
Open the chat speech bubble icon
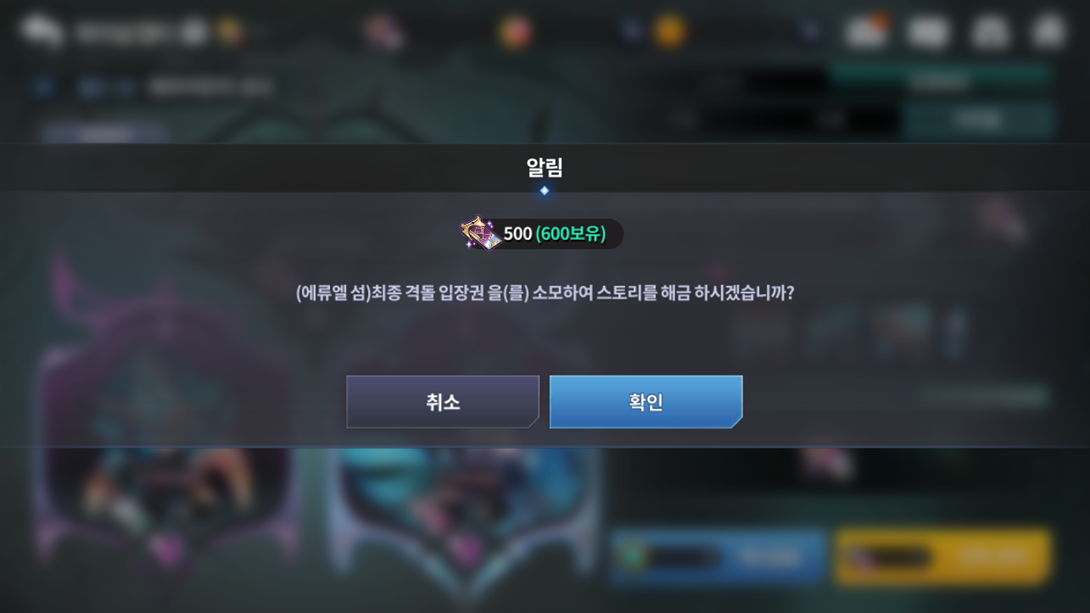[42, 31]
